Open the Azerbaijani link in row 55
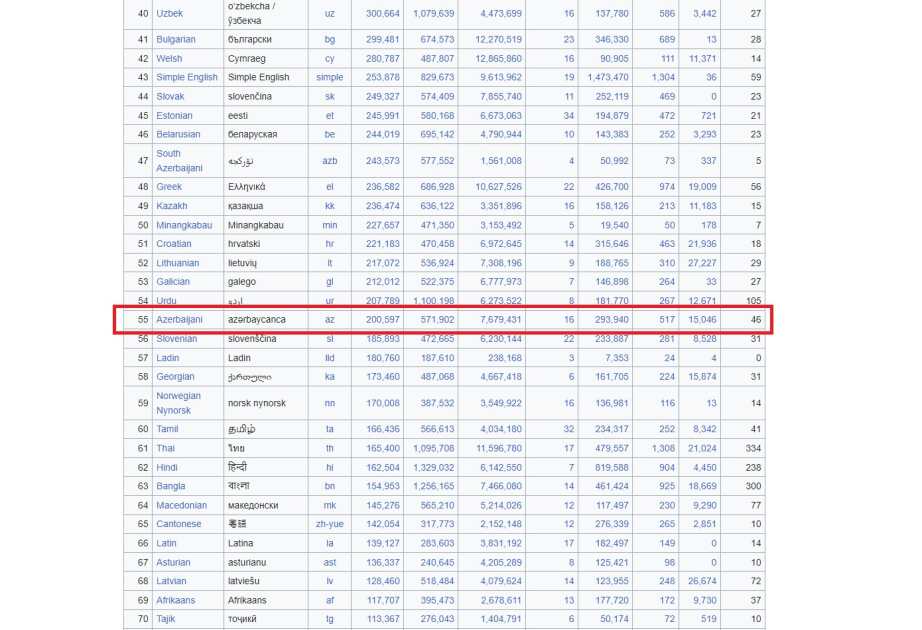 (x=179, y=319)
